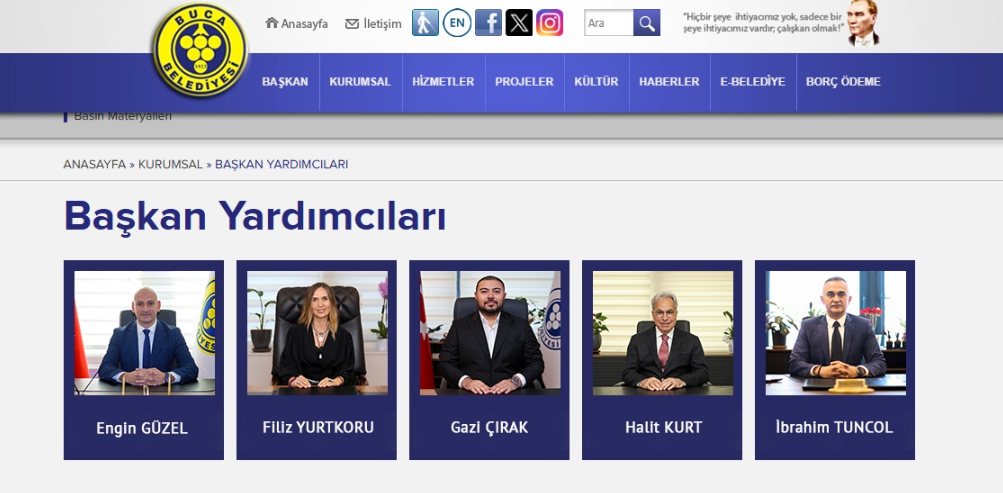Click the KURUMSAL breadcrumb link
The height and width of the screenshot is (493, 1003).
point(170,164)
